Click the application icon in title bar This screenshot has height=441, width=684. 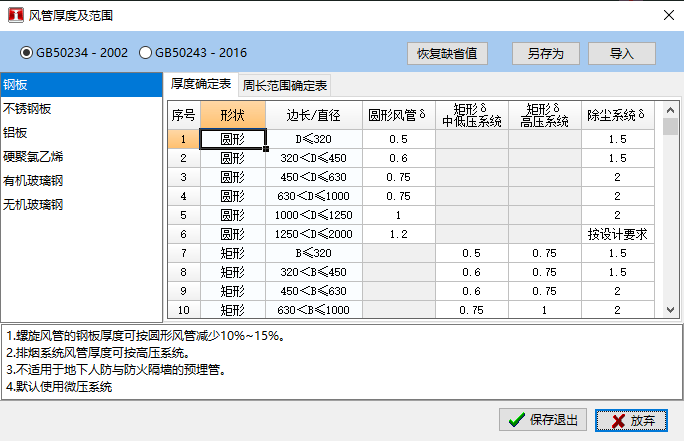(16, 15)
